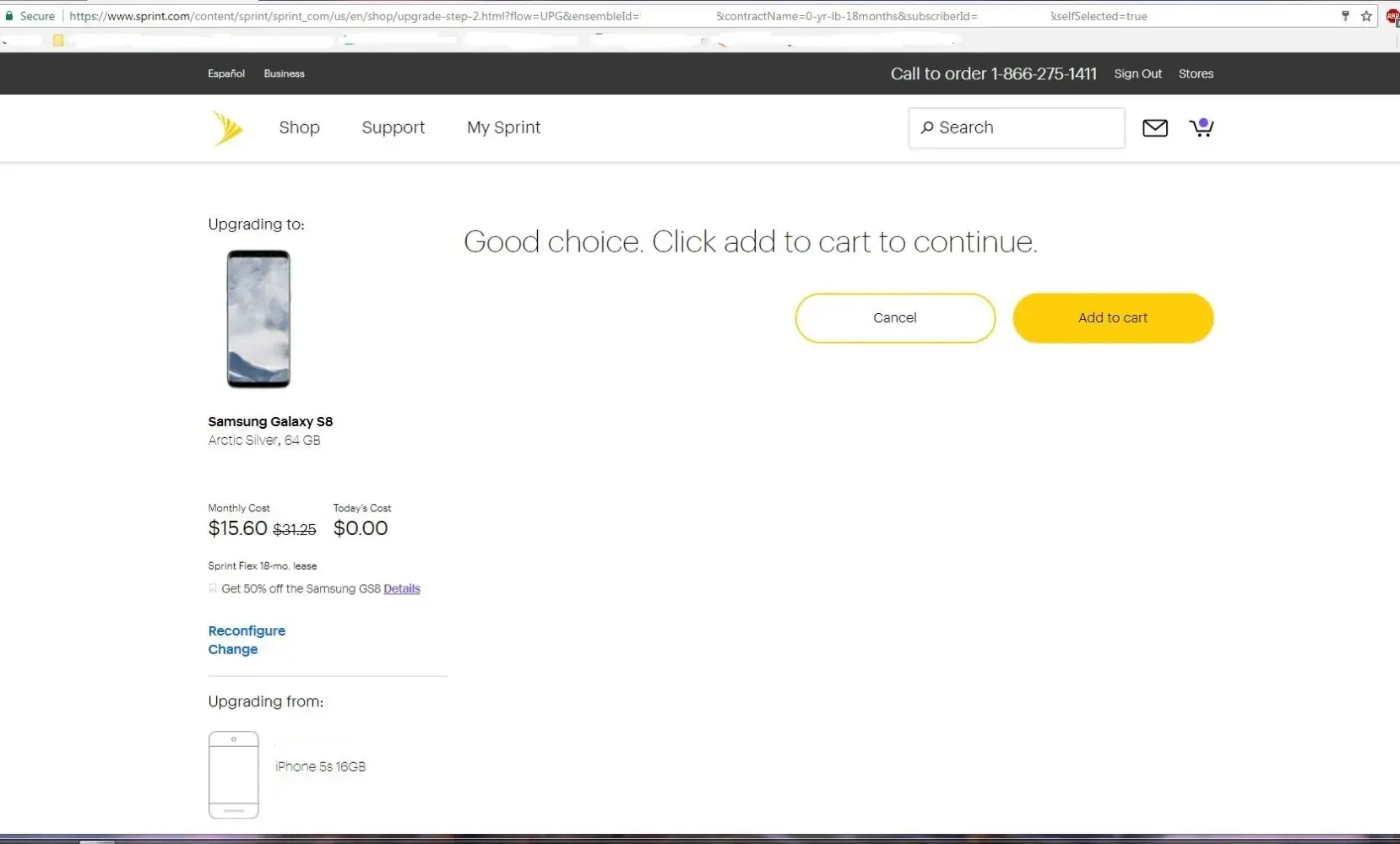Click the 'Monthly Cost' label

coord(239,508)
